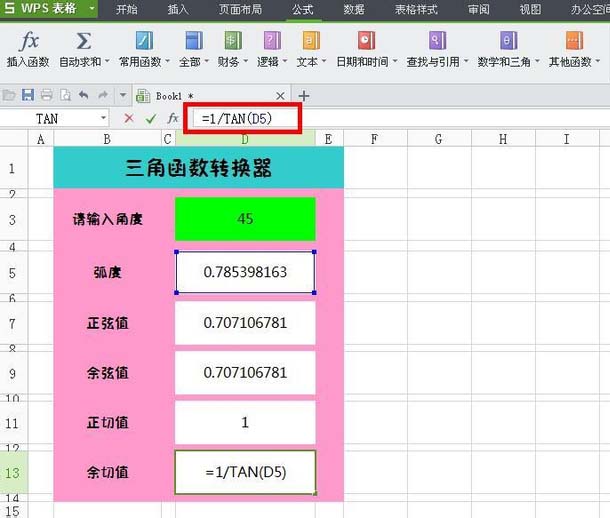The height and width of the screenshot is (518, 610).
Task: Switch to the Data (数据) tab
Action: pos(354,9)
